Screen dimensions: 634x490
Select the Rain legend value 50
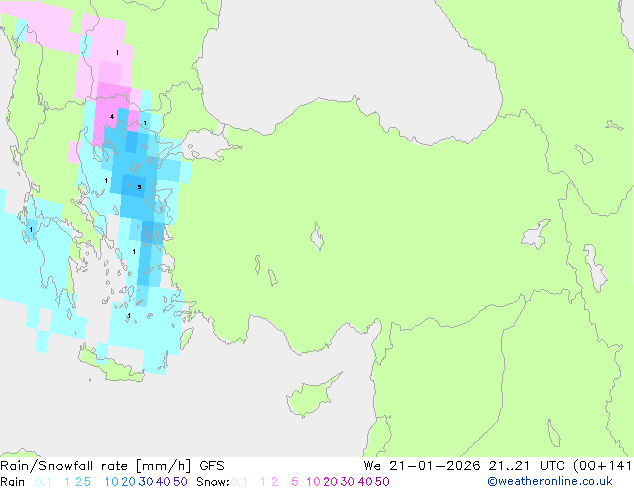[180, 482]
